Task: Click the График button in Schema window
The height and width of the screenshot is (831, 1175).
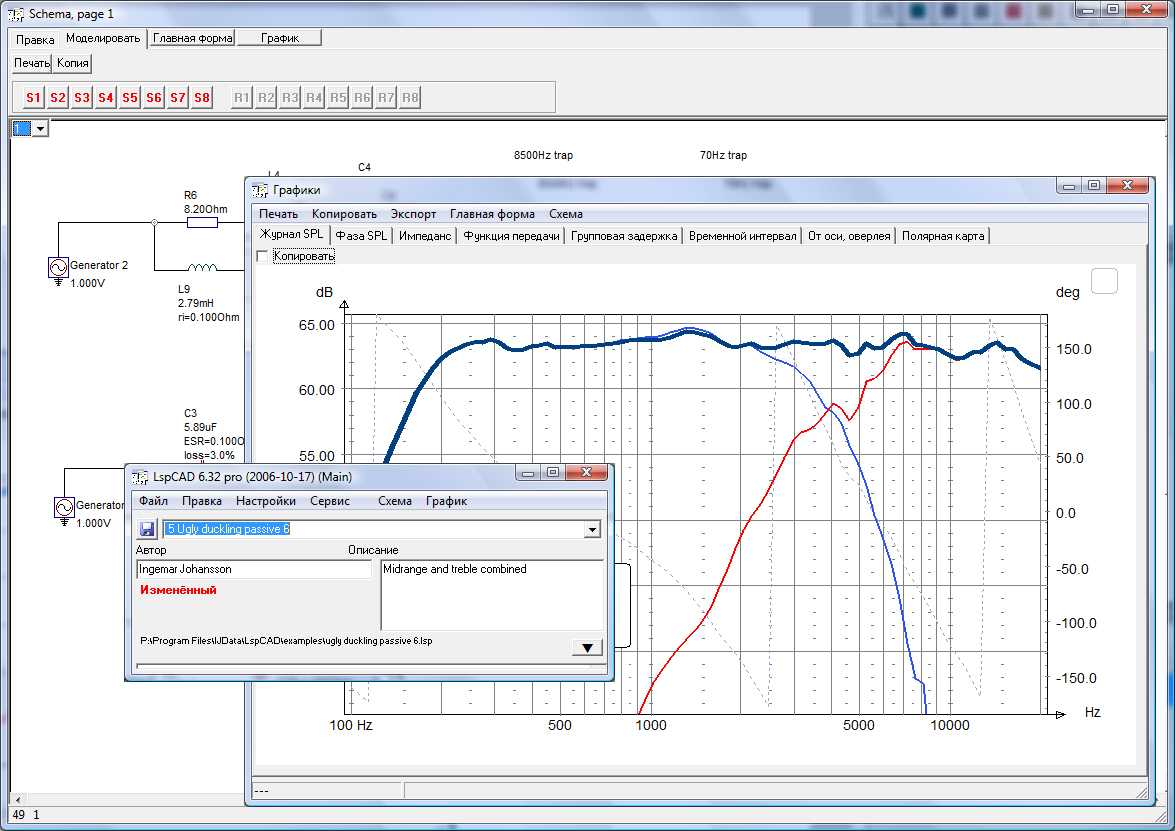Action: 280,38
